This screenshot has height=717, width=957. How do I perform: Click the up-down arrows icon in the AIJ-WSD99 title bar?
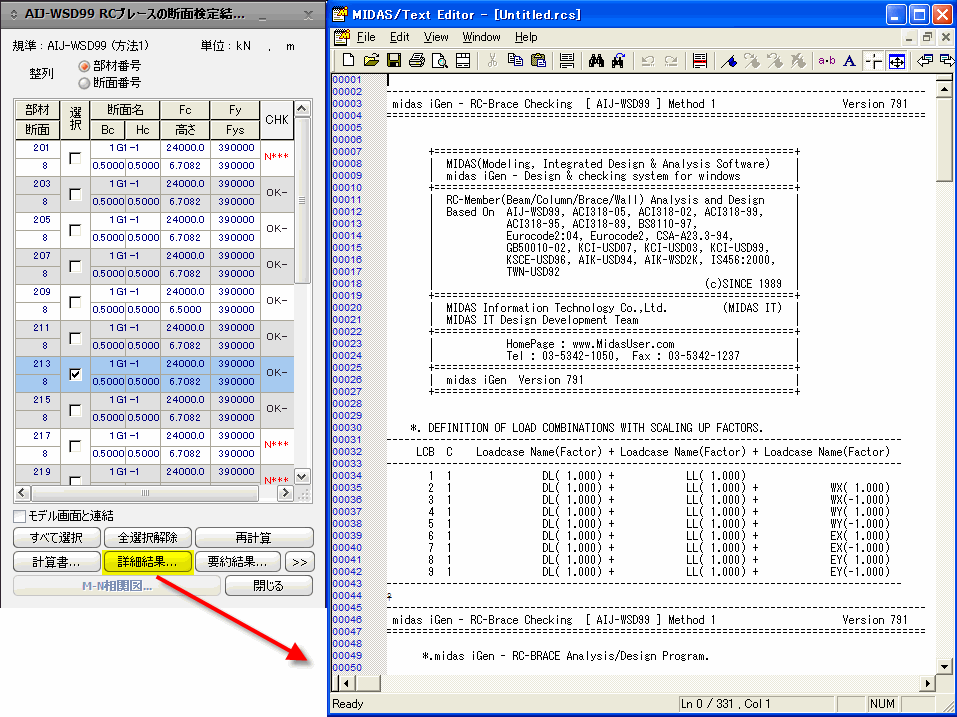tap(15, 14)
